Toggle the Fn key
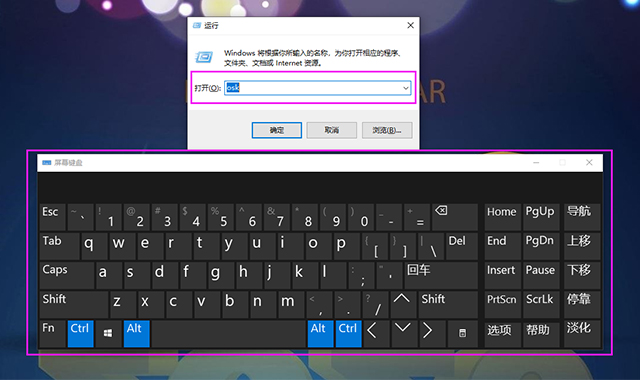 (52, 333)
